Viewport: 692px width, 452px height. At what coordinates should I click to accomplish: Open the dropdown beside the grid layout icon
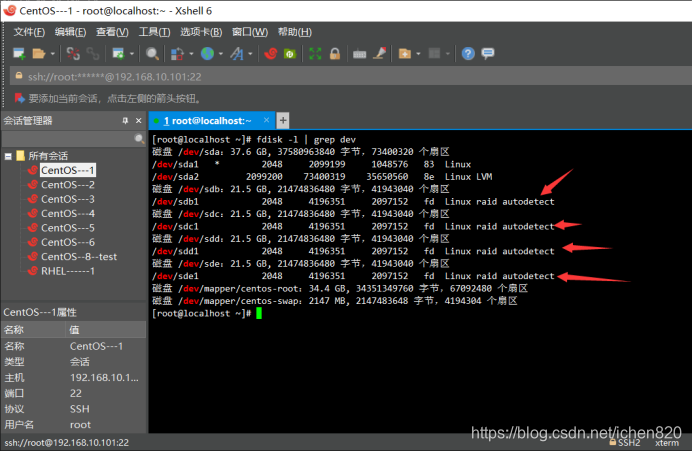[x=448, y=54]
